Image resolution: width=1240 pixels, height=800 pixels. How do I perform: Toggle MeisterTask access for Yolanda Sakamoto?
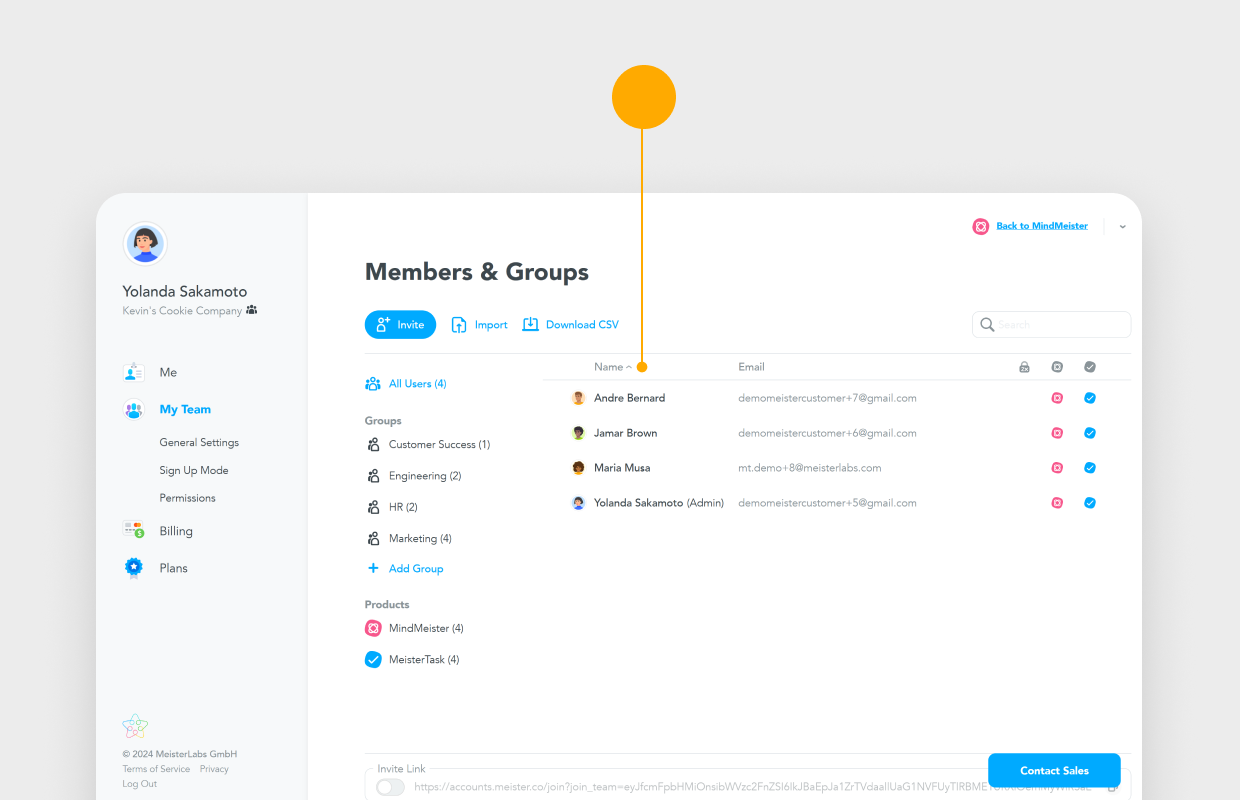pyautogui.click(x=1090, y=503)
